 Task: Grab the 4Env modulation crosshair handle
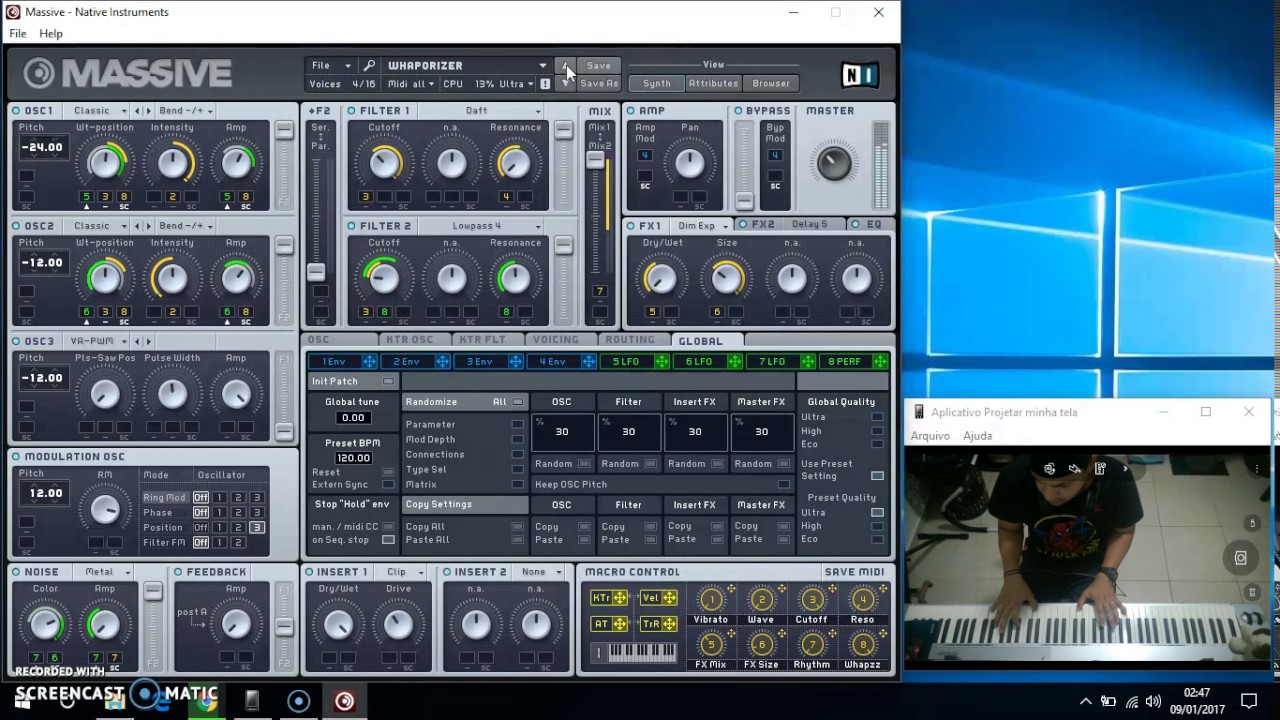588,361
